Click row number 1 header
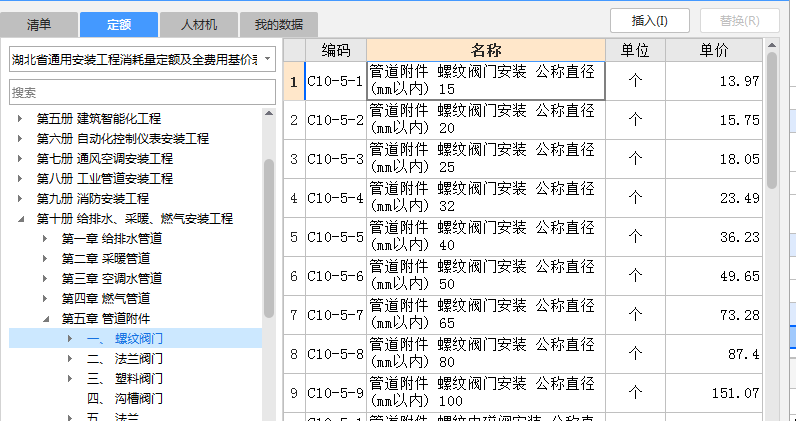The width and height of the screenshot is (796, 421). tap(294, 81)
